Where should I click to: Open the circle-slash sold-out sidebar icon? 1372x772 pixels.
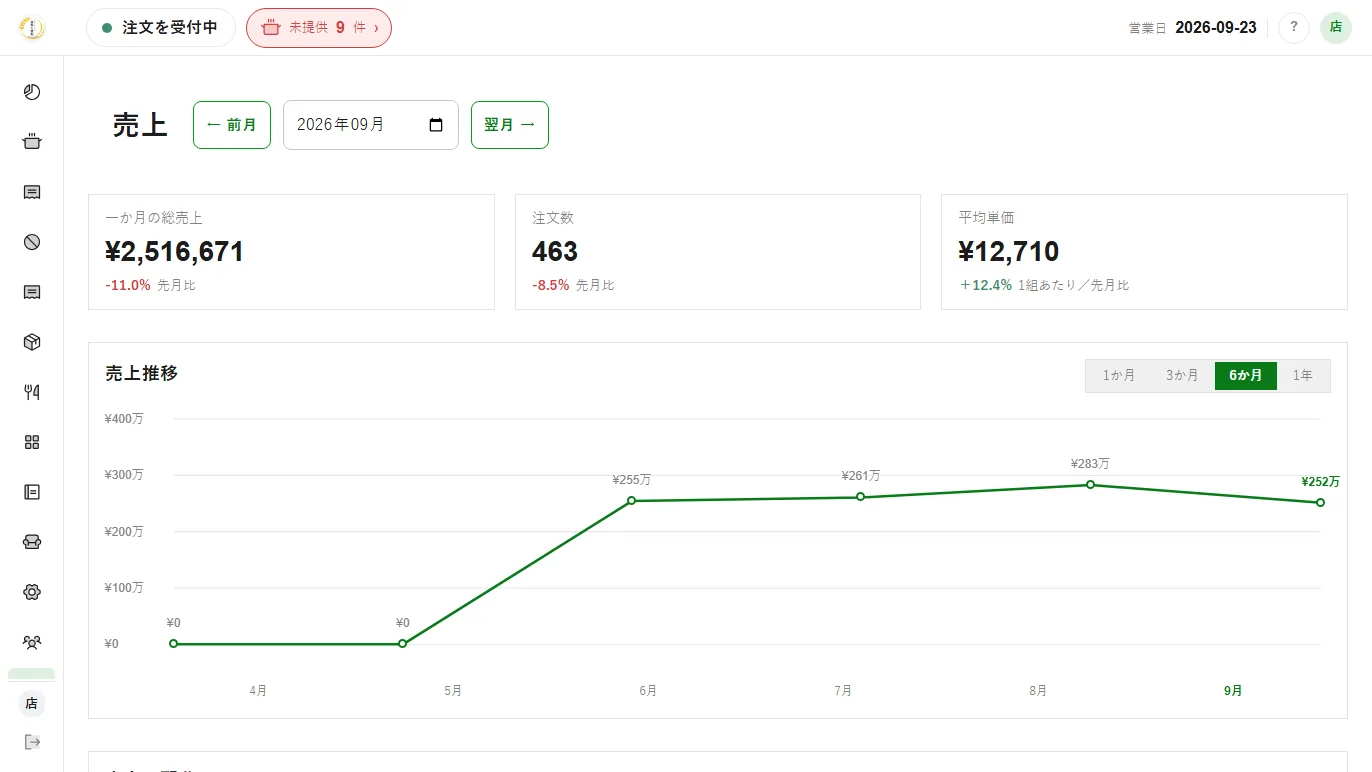click(32, 242)
